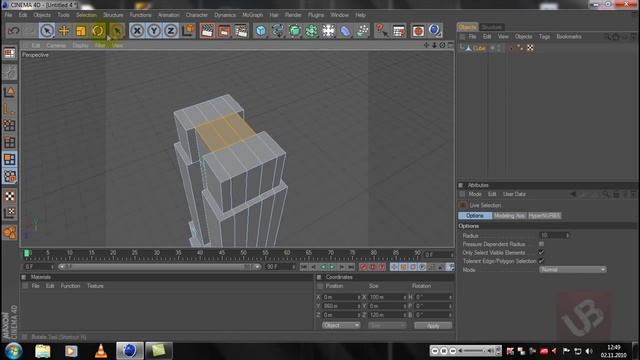
Task: Open the Spline objects icon
Action: pyautogui.click(x=278, y=31)
